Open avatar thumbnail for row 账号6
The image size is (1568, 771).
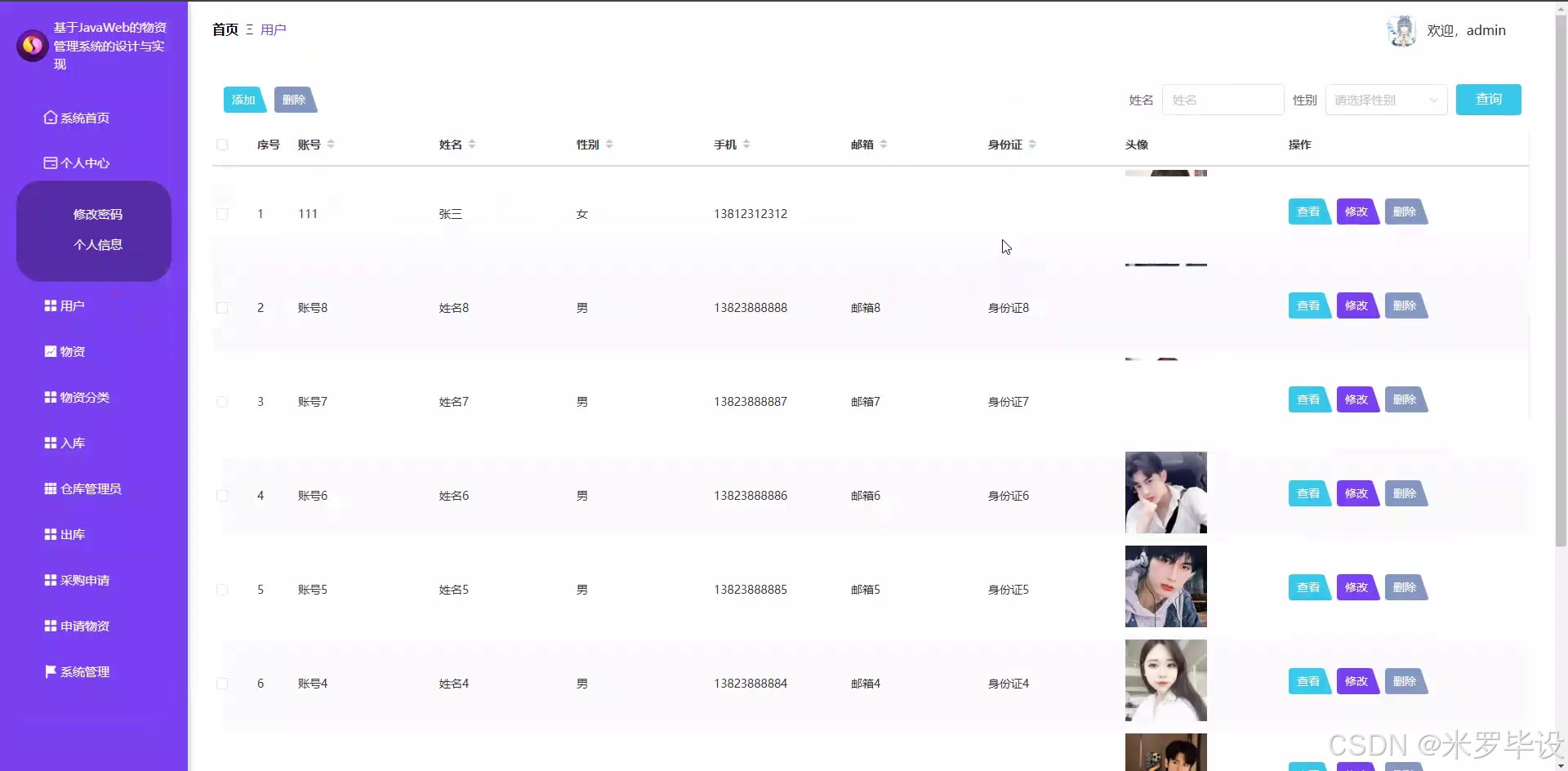tap(1166, 492)
